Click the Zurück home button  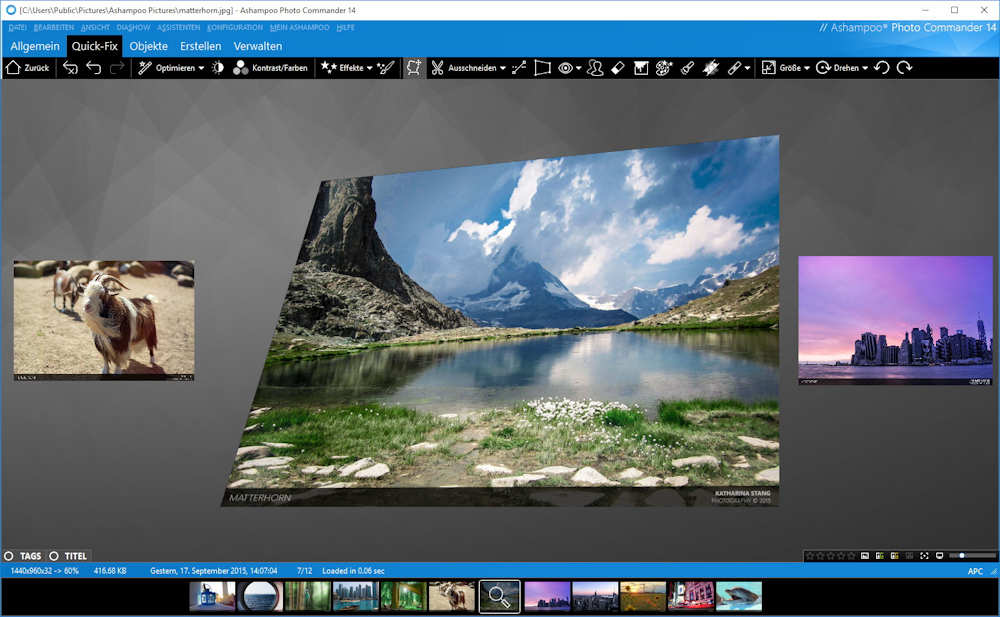pos(27,68)
